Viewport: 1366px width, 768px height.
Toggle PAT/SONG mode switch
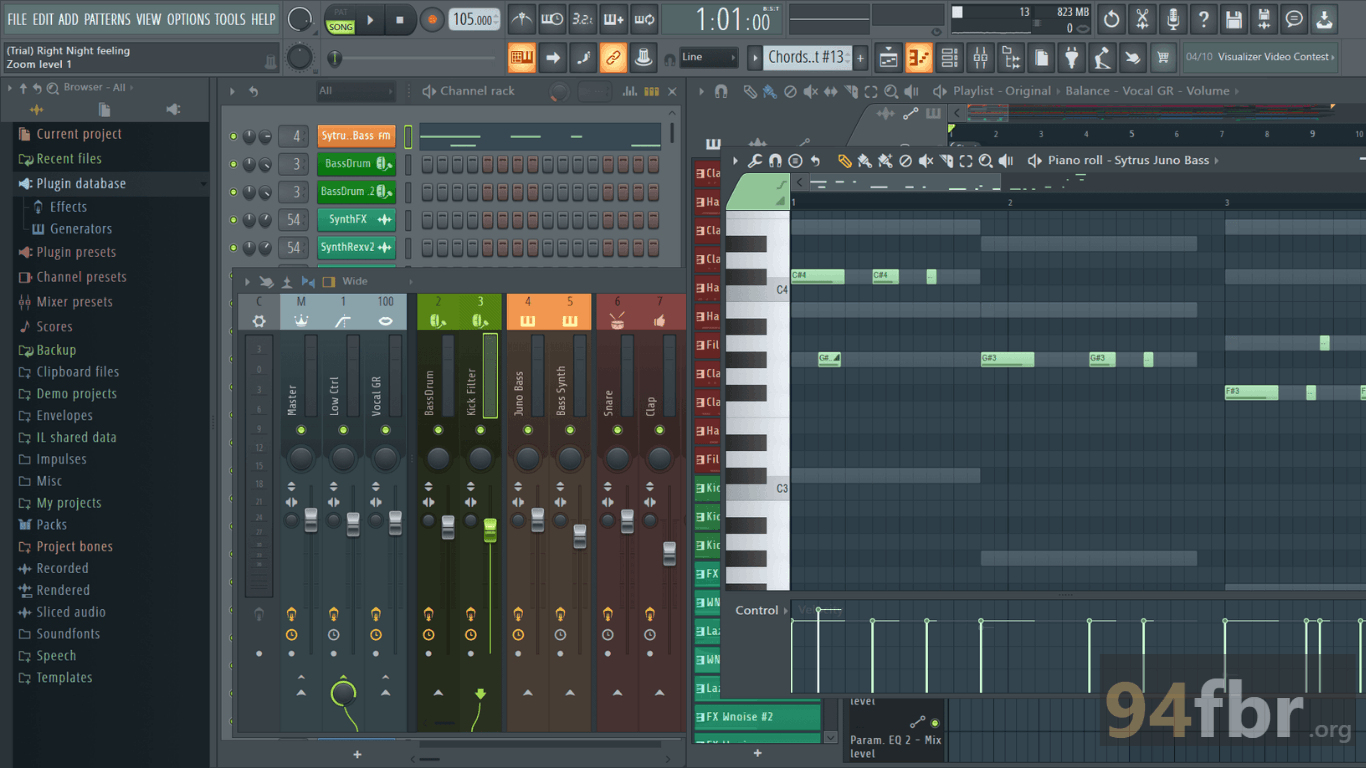pos(341,19)
